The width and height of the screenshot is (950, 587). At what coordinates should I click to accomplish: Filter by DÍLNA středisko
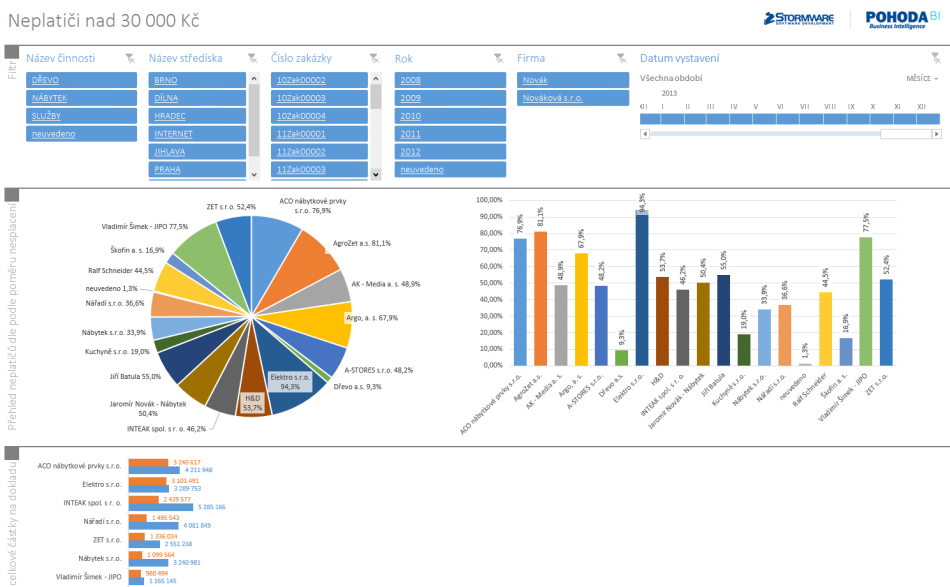(197, 98)
